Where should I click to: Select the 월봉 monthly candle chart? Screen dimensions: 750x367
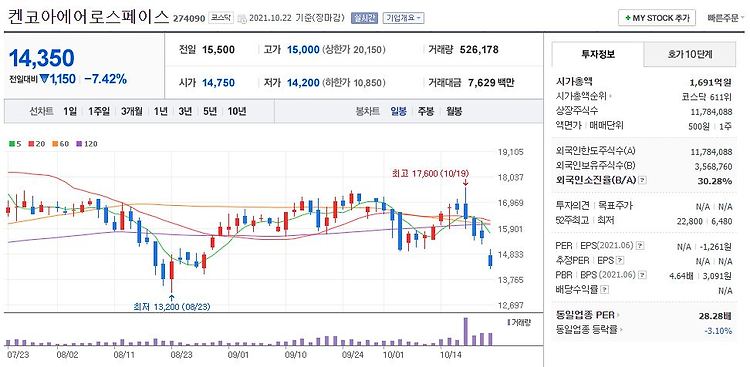click(x=454, y=111)
